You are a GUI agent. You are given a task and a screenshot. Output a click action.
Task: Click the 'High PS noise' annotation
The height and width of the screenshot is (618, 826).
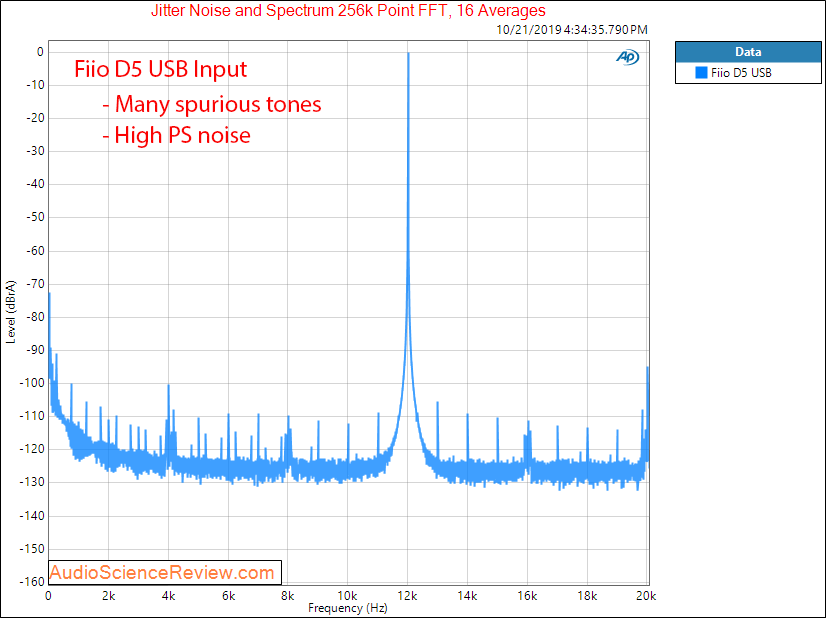tap(176, 135)
